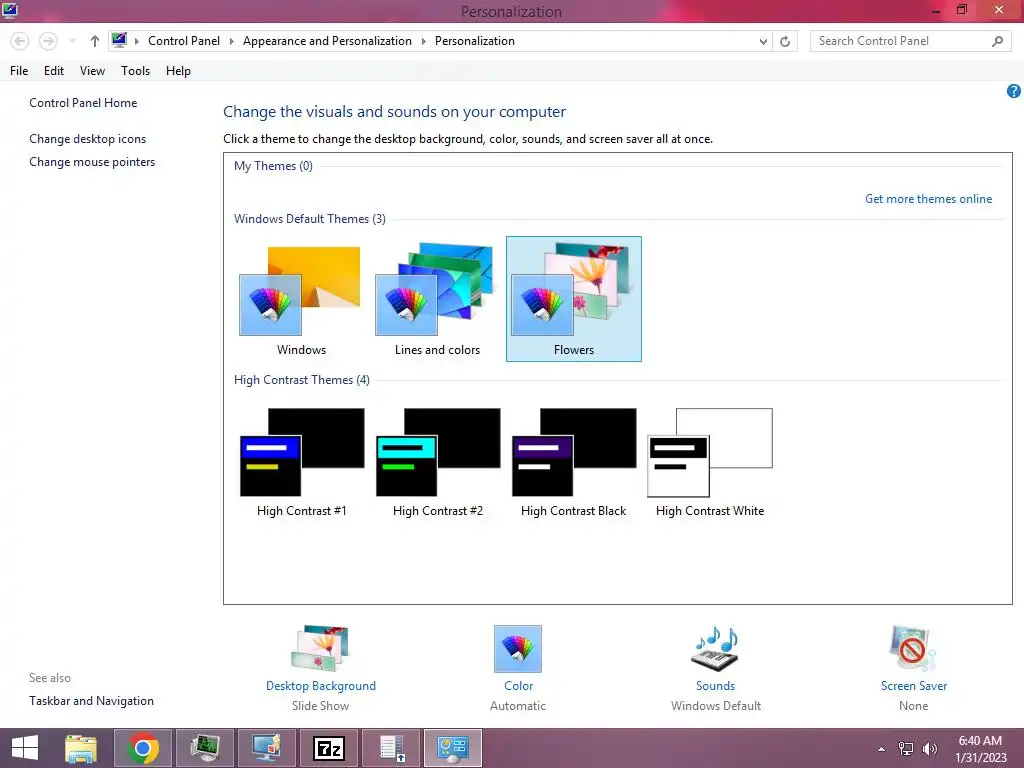The image size is (1024, 768).
Task: Open the View menu
Action: coord(92,71)
